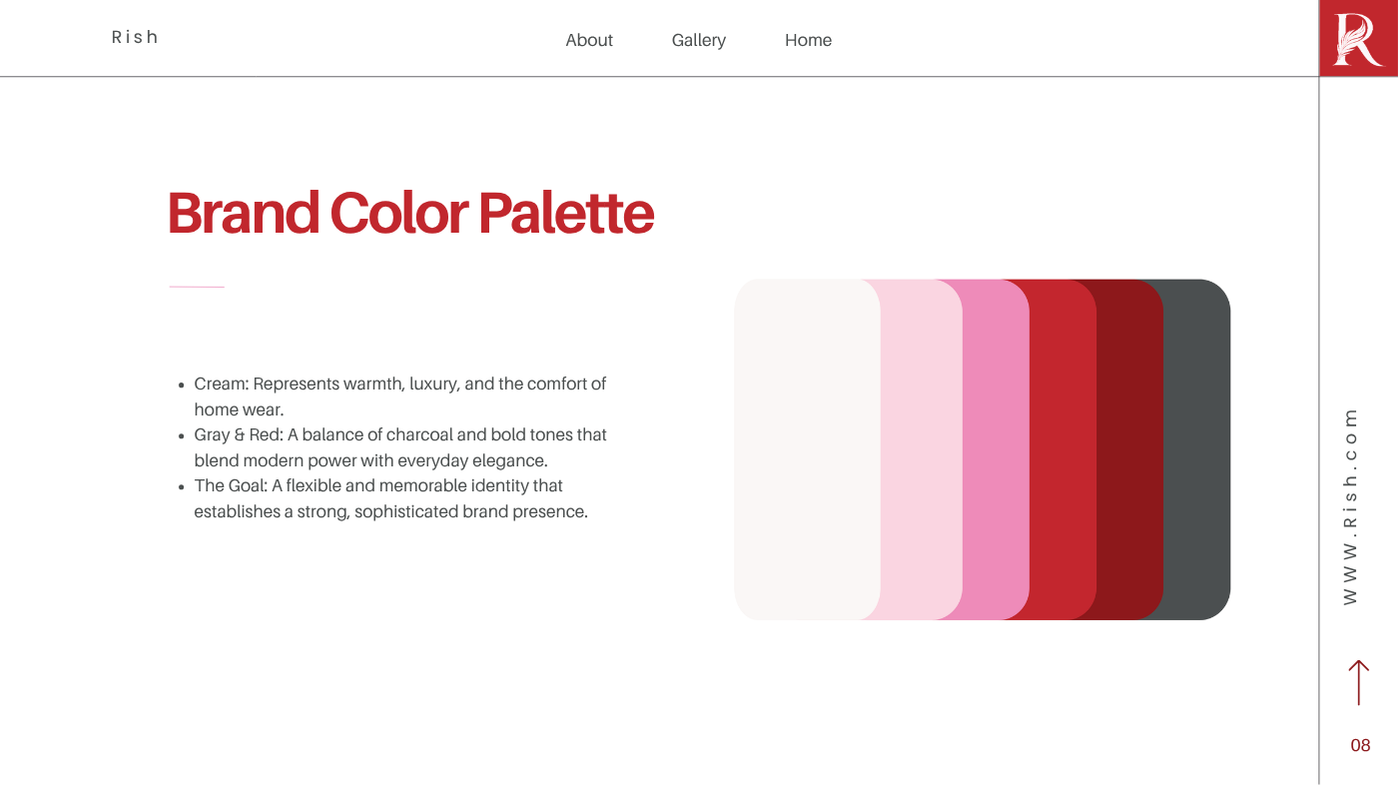The height and width of the screenshot is (787, 1398).
Task: Click the pink divider line under heading
Action: (196, 287)
